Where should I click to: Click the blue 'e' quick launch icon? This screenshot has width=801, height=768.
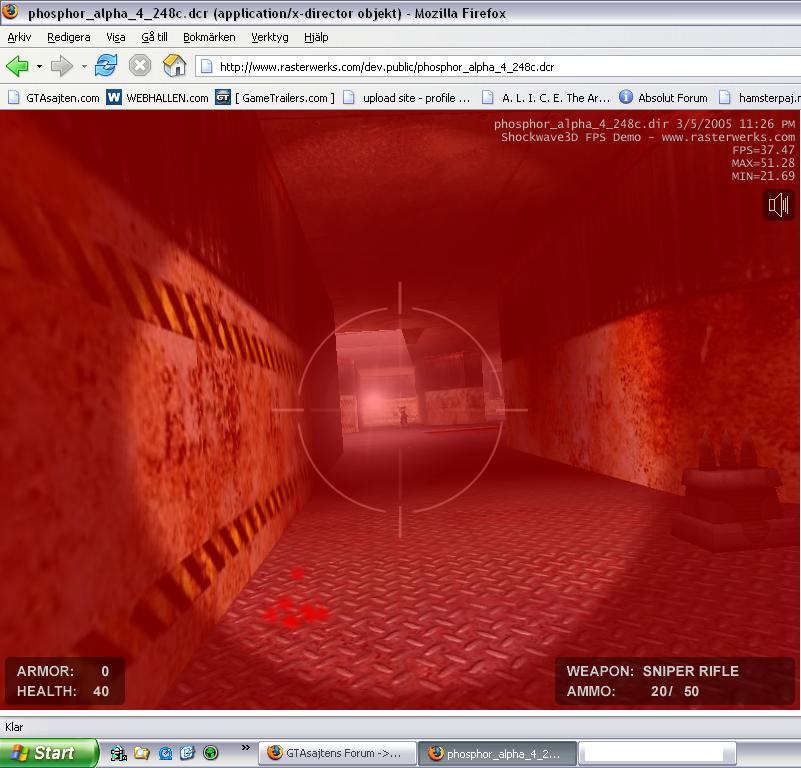click(165, 753)
